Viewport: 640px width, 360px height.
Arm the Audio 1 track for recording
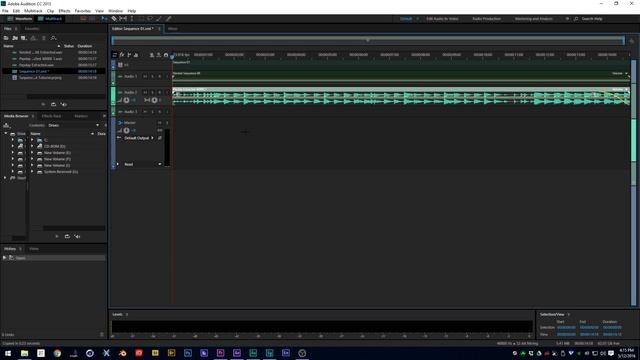point(160,76)
